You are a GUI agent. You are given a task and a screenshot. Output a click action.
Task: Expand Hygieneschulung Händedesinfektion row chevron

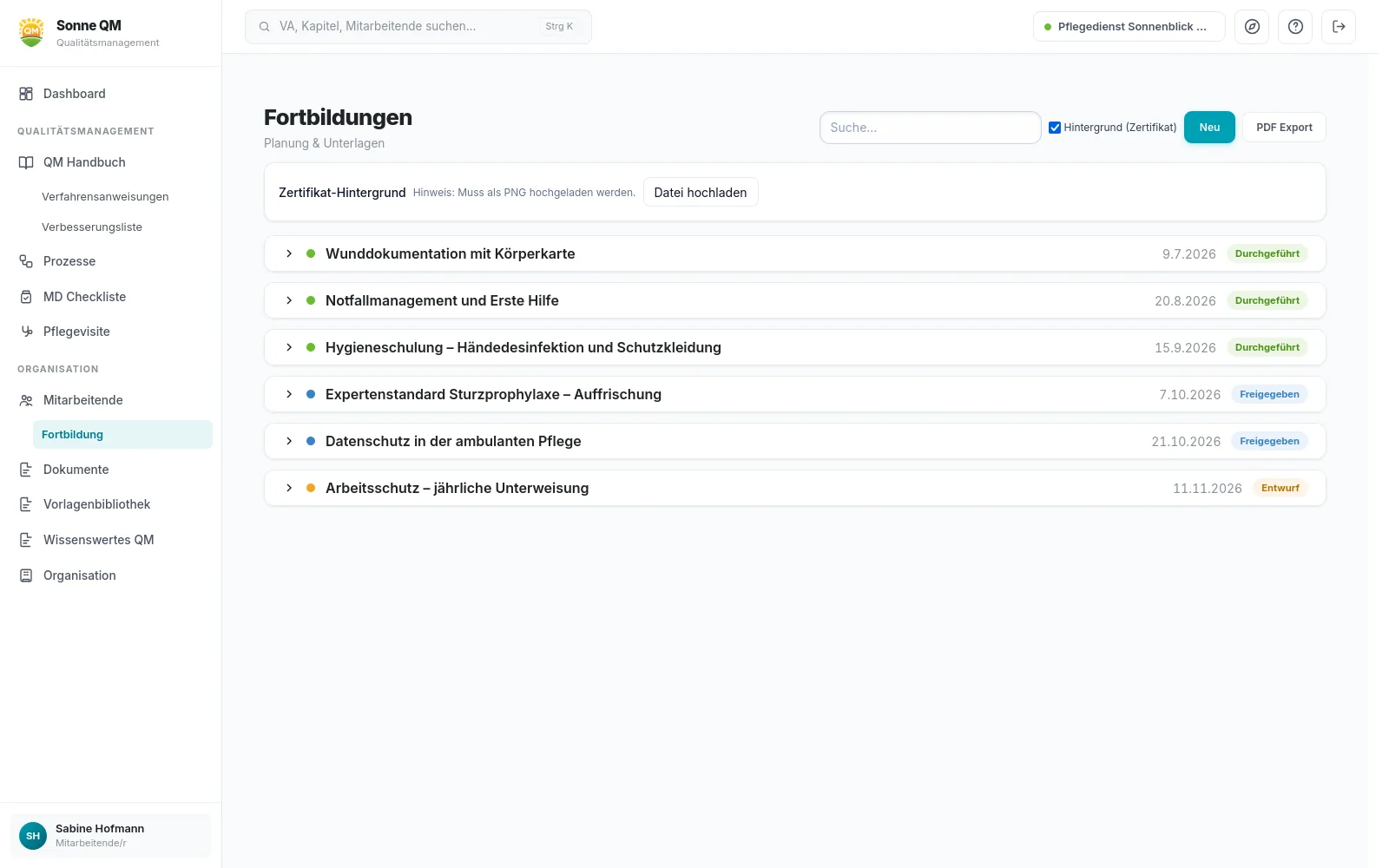point(289,347)
